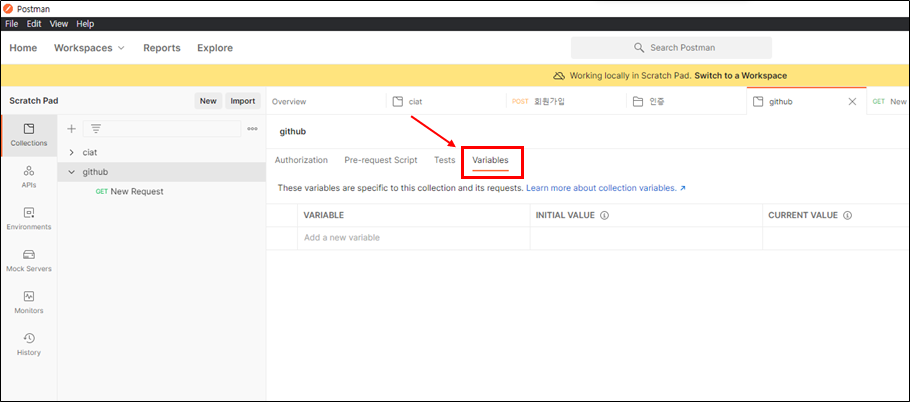
Task: Click Switch to a Workspace link
Action: click(741, 75)
